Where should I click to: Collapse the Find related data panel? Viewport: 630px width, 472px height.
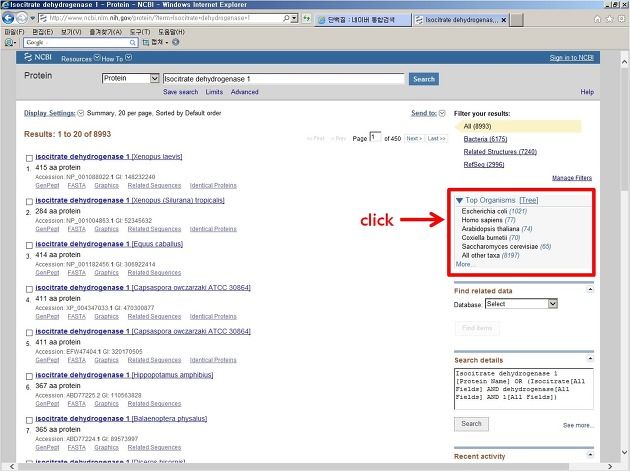[x=589, y=290]
